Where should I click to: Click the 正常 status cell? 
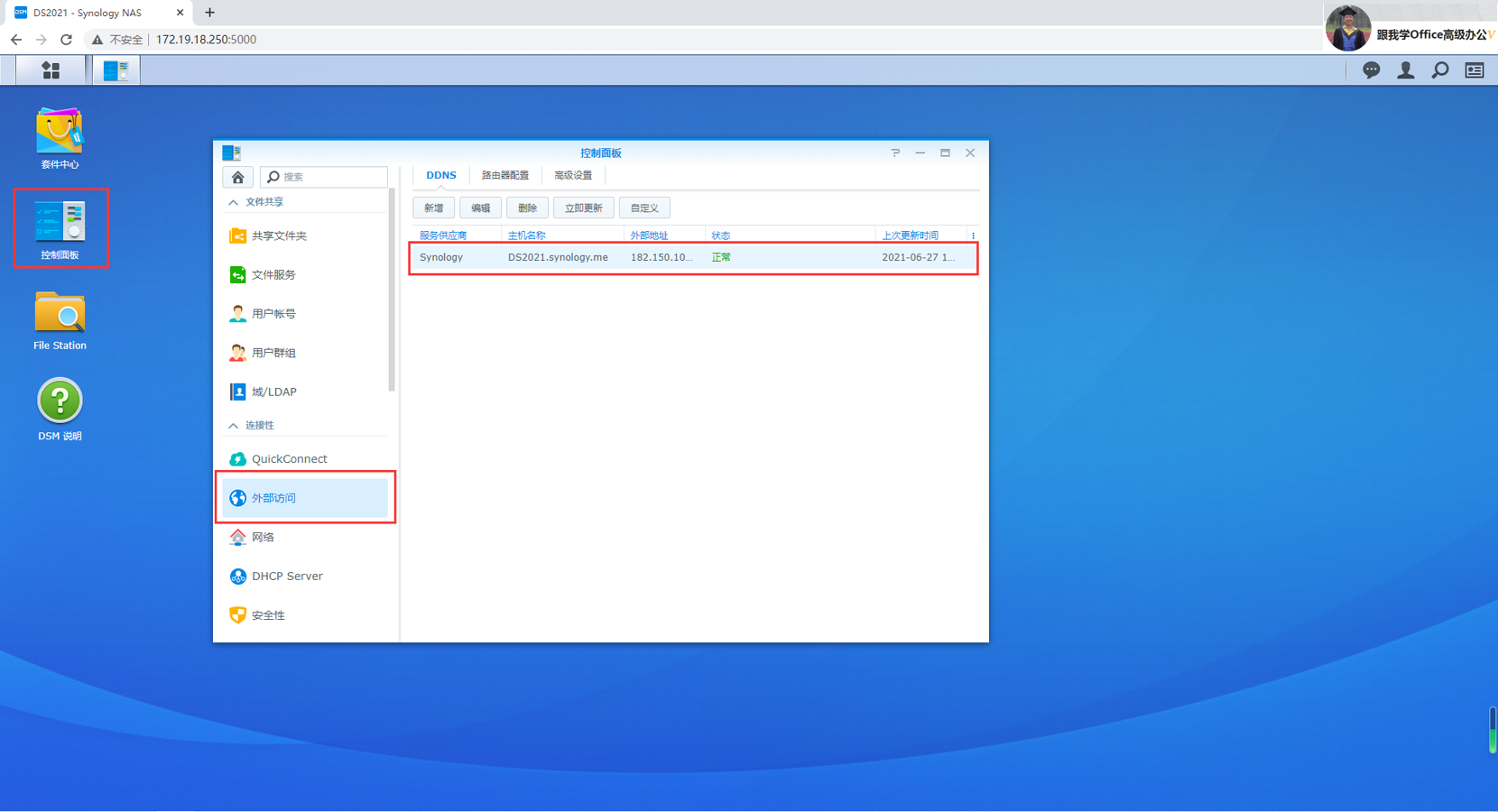tap(721, 257)
